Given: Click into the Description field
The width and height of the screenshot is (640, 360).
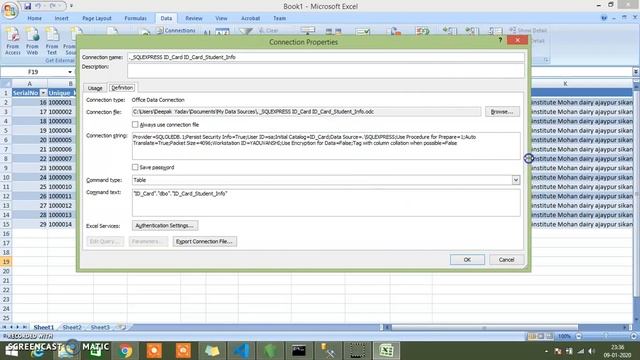Looking at the screenshot, I should [326, 71].
